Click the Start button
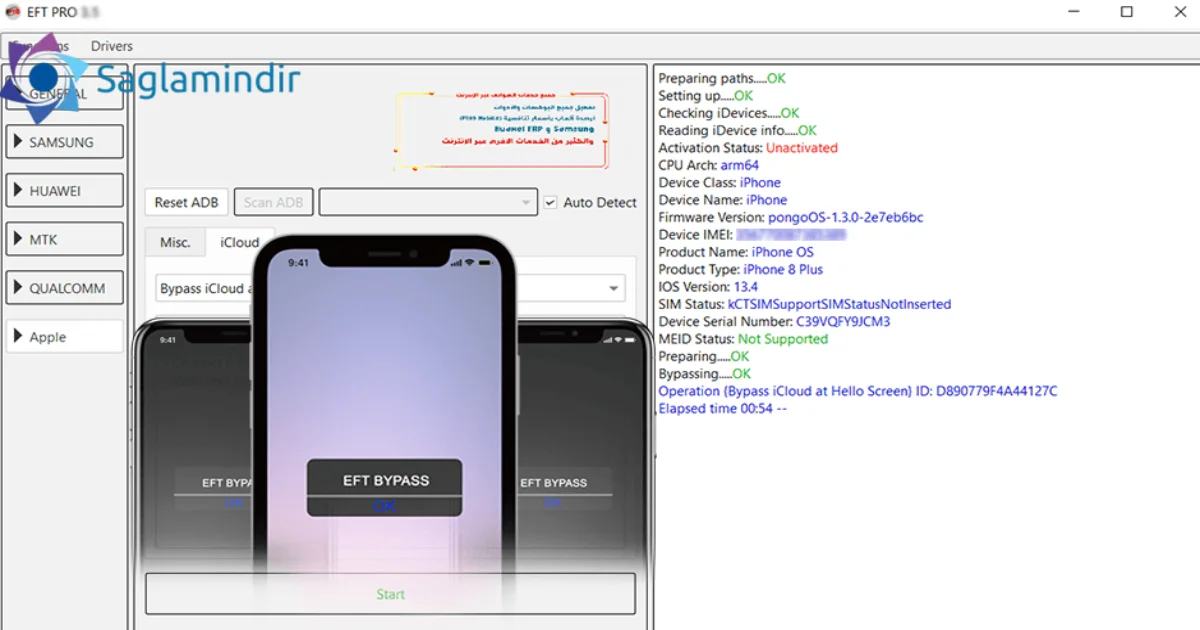This screenshot has width=1200, height=630. 391,594
